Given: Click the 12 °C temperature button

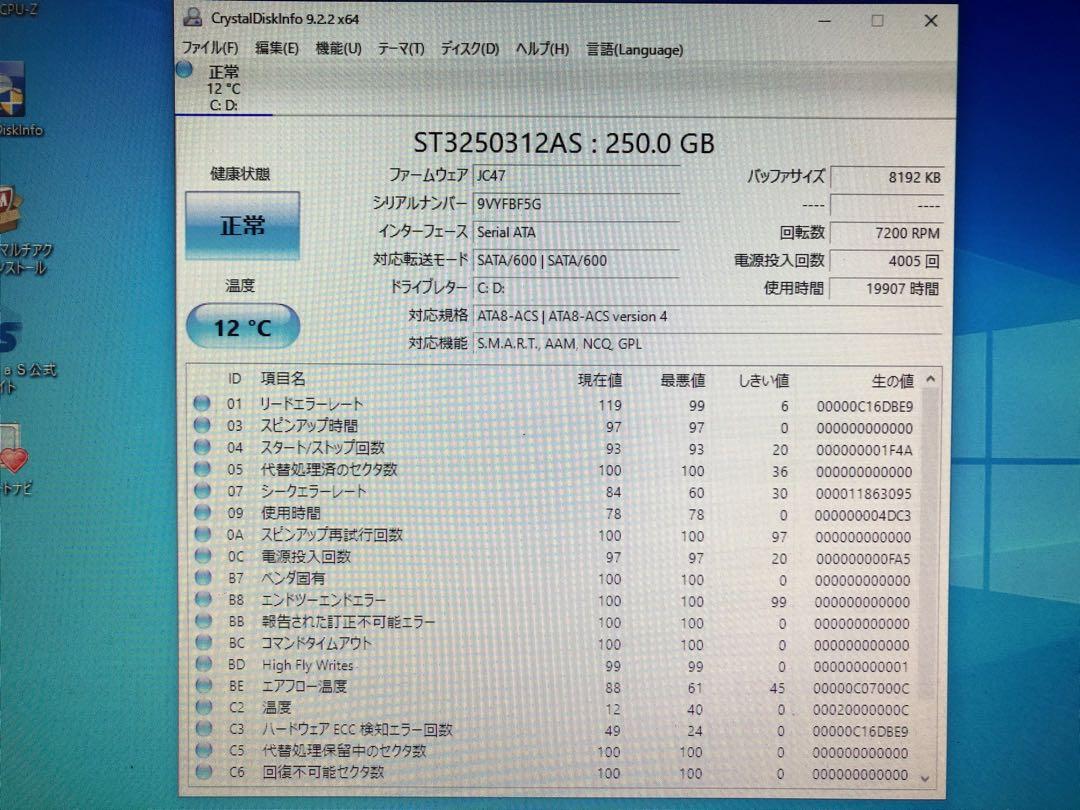Looking at the screenshot, I should tap(242, 327).
